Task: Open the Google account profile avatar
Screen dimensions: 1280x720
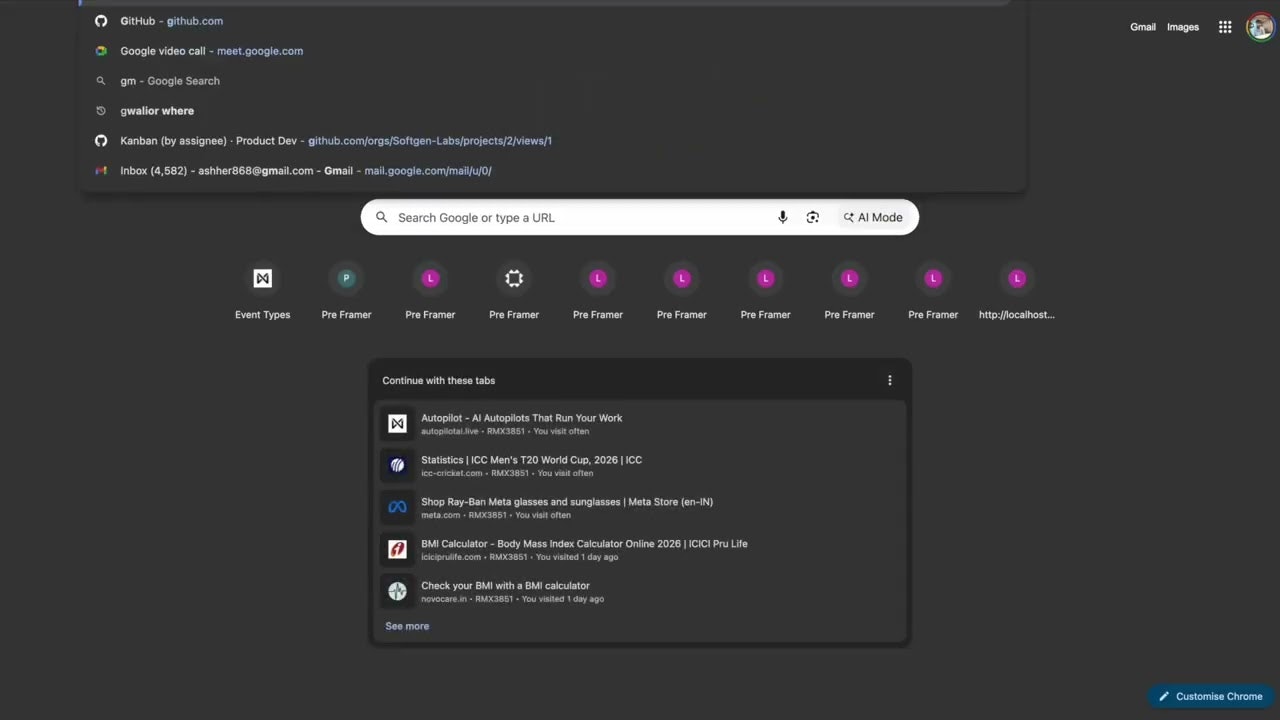Action: coord(1260,27)
